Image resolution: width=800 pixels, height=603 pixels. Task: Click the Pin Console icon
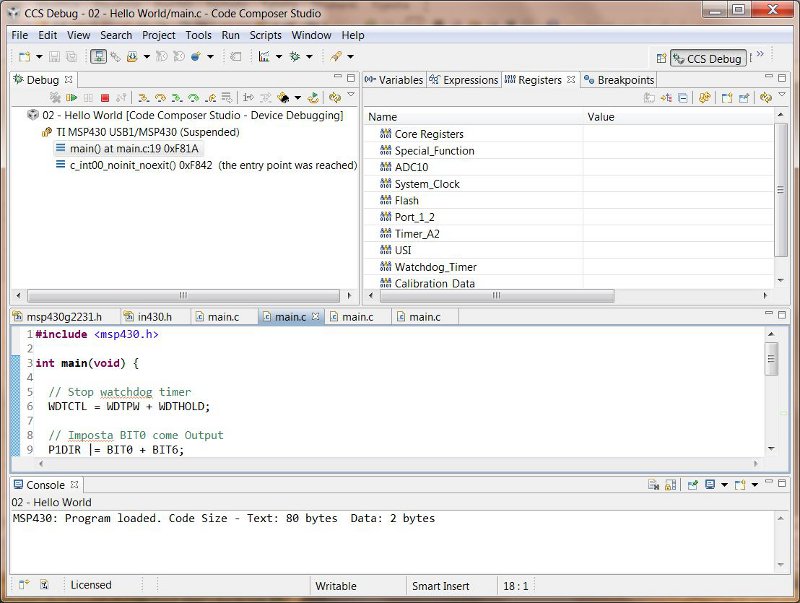[692, 485]
